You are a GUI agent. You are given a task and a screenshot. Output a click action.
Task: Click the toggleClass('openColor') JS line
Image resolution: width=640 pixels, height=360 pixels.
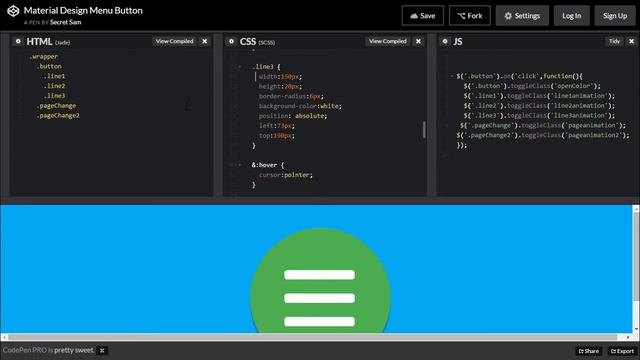532,86
